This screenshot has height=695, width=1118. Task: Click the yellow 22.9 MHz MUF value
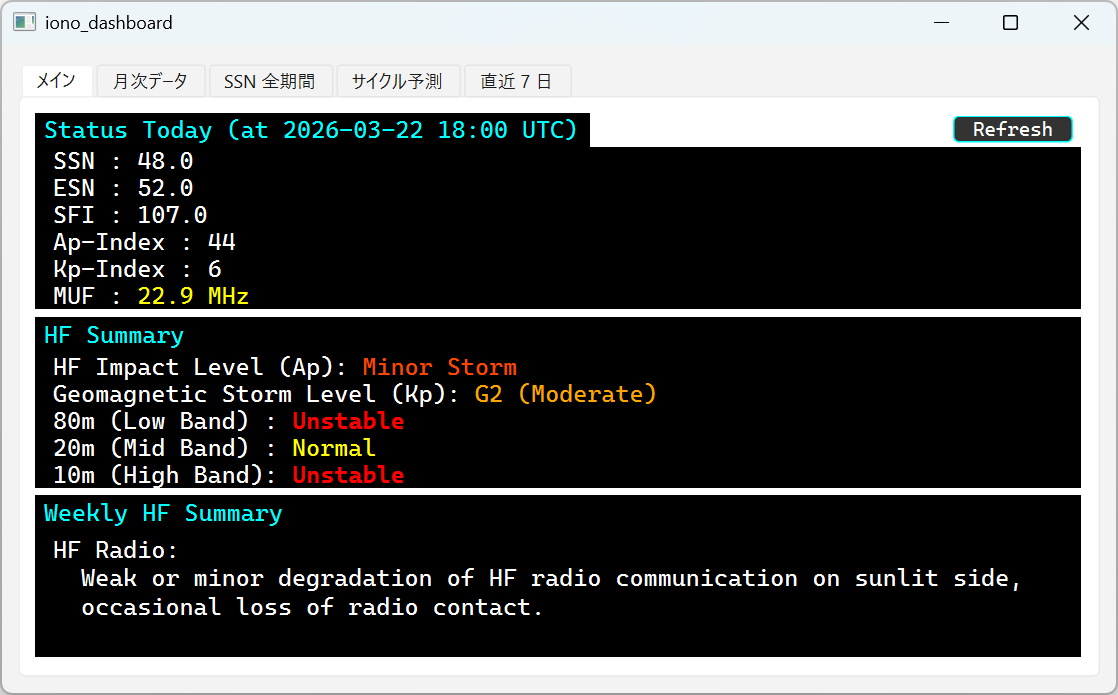[193, 296]
